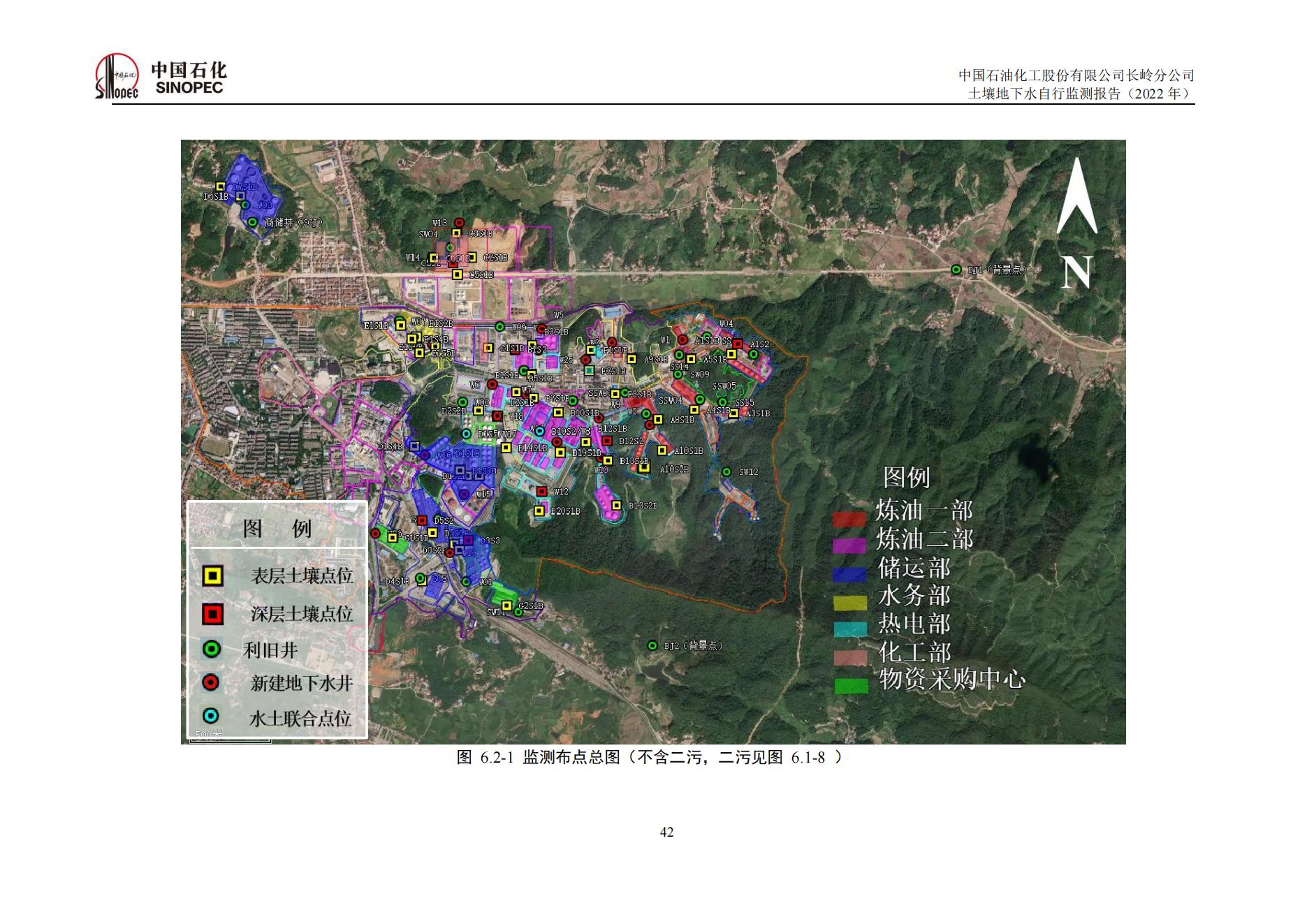This screenshot has height=924, width=1307.
Task: Click the red 炼油一部 legend color swatch
Action: [849, 520]
